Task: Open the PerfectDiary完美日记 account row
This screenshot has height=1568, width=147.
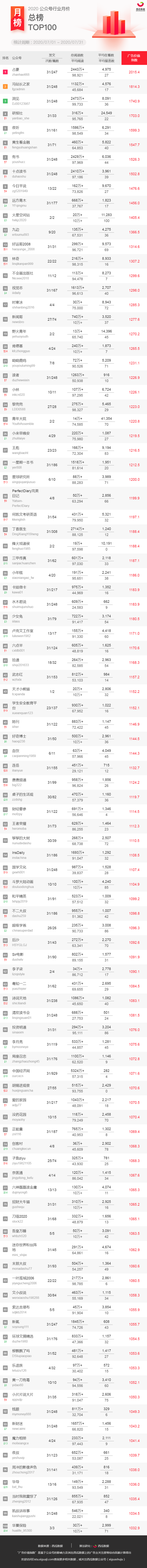Action: (73, 498)
